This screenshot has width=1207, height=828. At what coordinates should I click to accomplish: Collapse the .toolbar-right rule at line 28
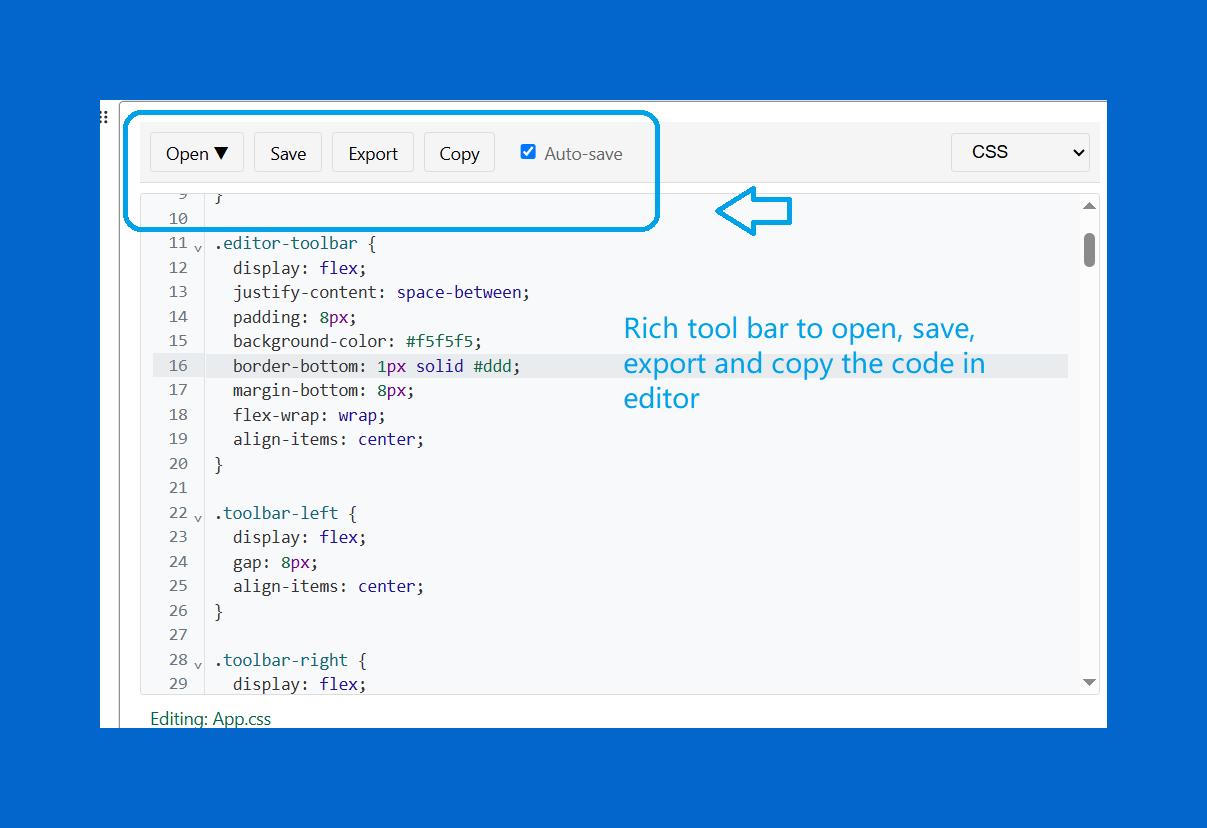click(197, 663)
